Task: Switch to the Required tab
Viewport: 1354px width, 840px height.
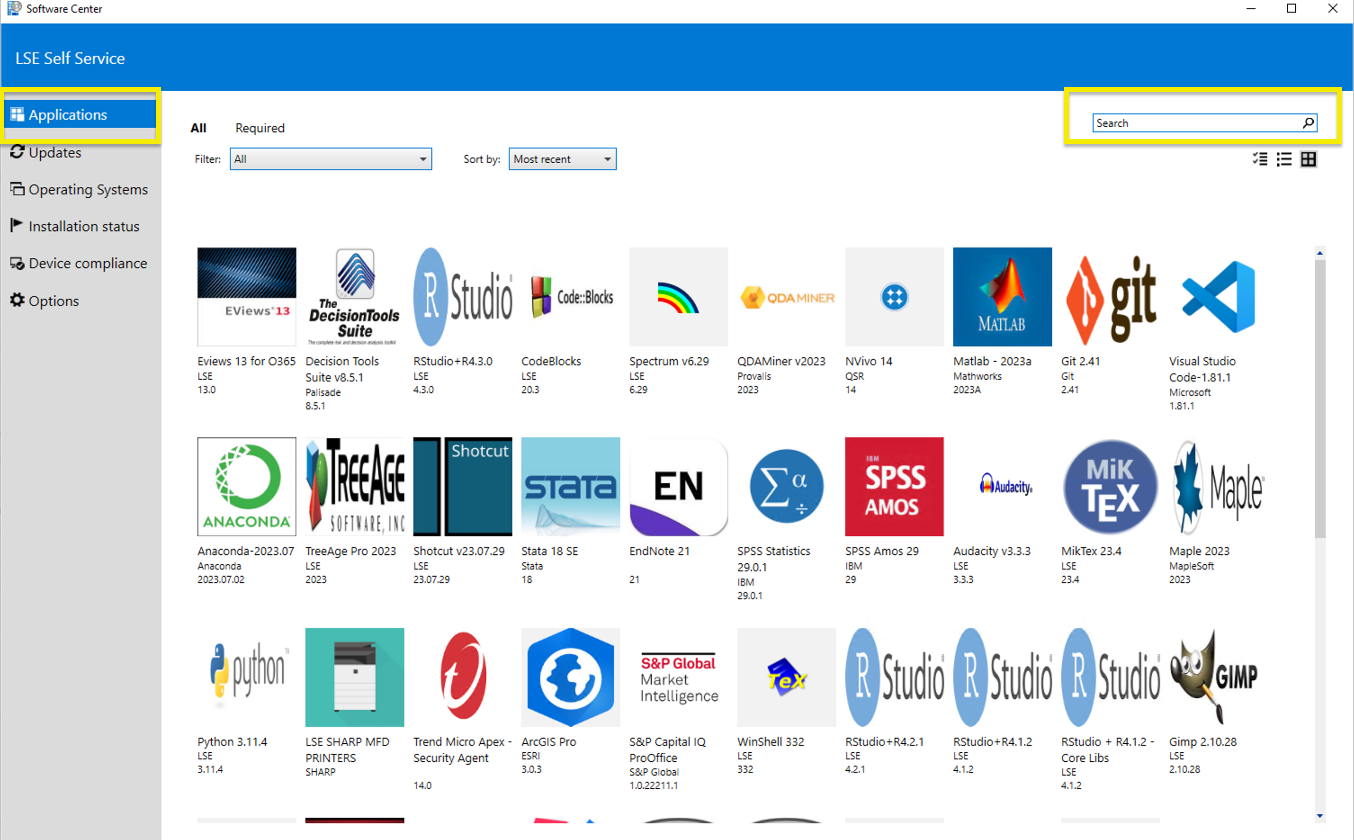Action: click(260, 128)
